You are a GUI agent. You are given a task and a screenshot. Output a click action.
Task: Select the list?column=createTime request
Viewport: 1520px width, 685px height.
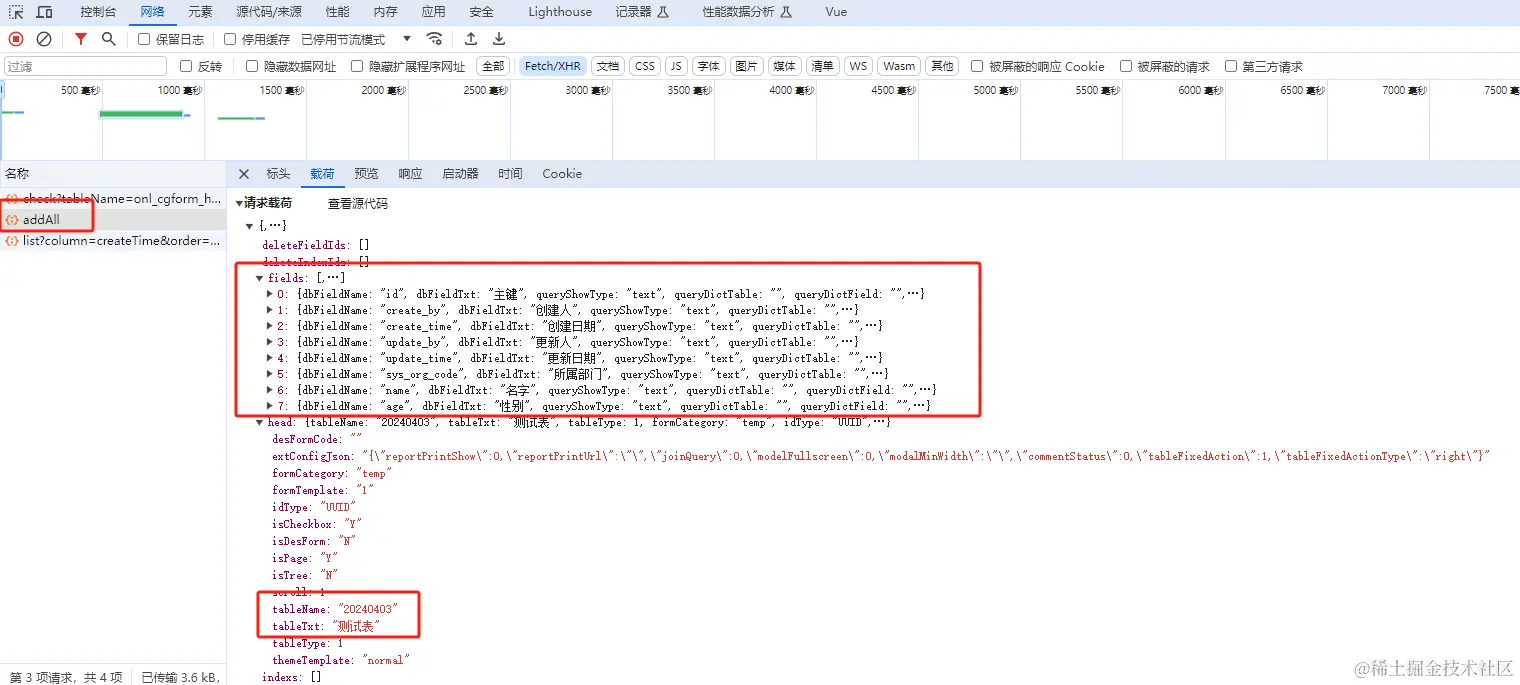tap(113, 241)
